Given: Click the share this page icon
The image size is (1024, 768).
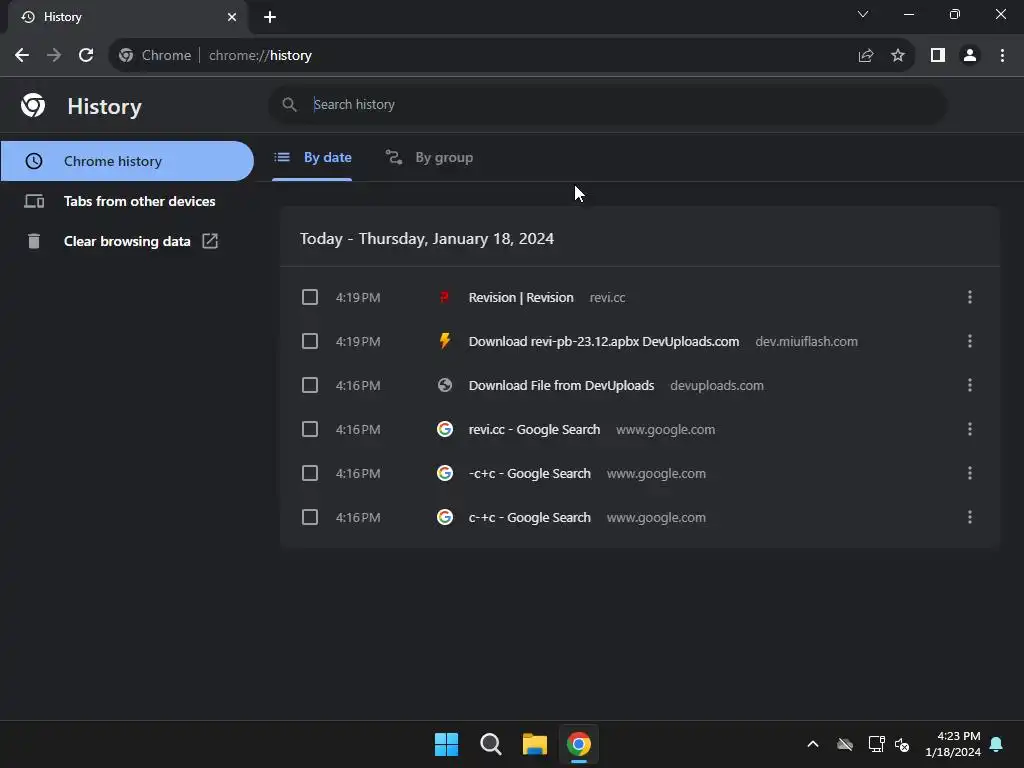Looking at the screenshot, I should [866, 56].
